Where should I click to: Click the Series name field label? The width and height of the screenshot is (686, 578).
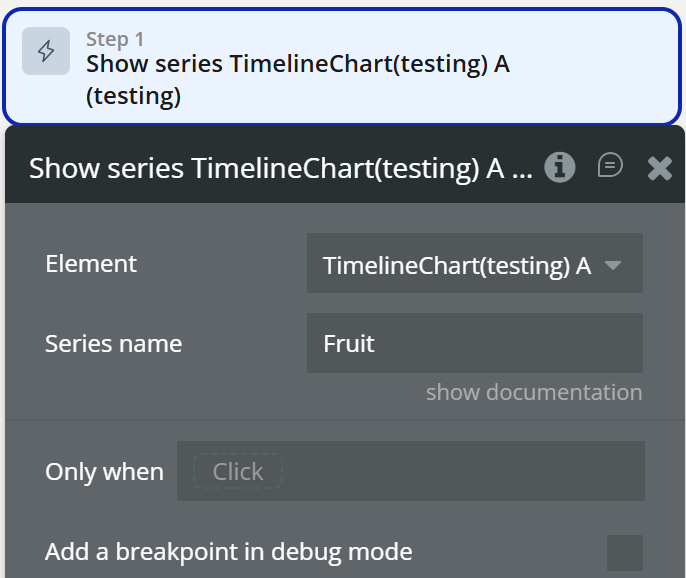click(113, 344)
